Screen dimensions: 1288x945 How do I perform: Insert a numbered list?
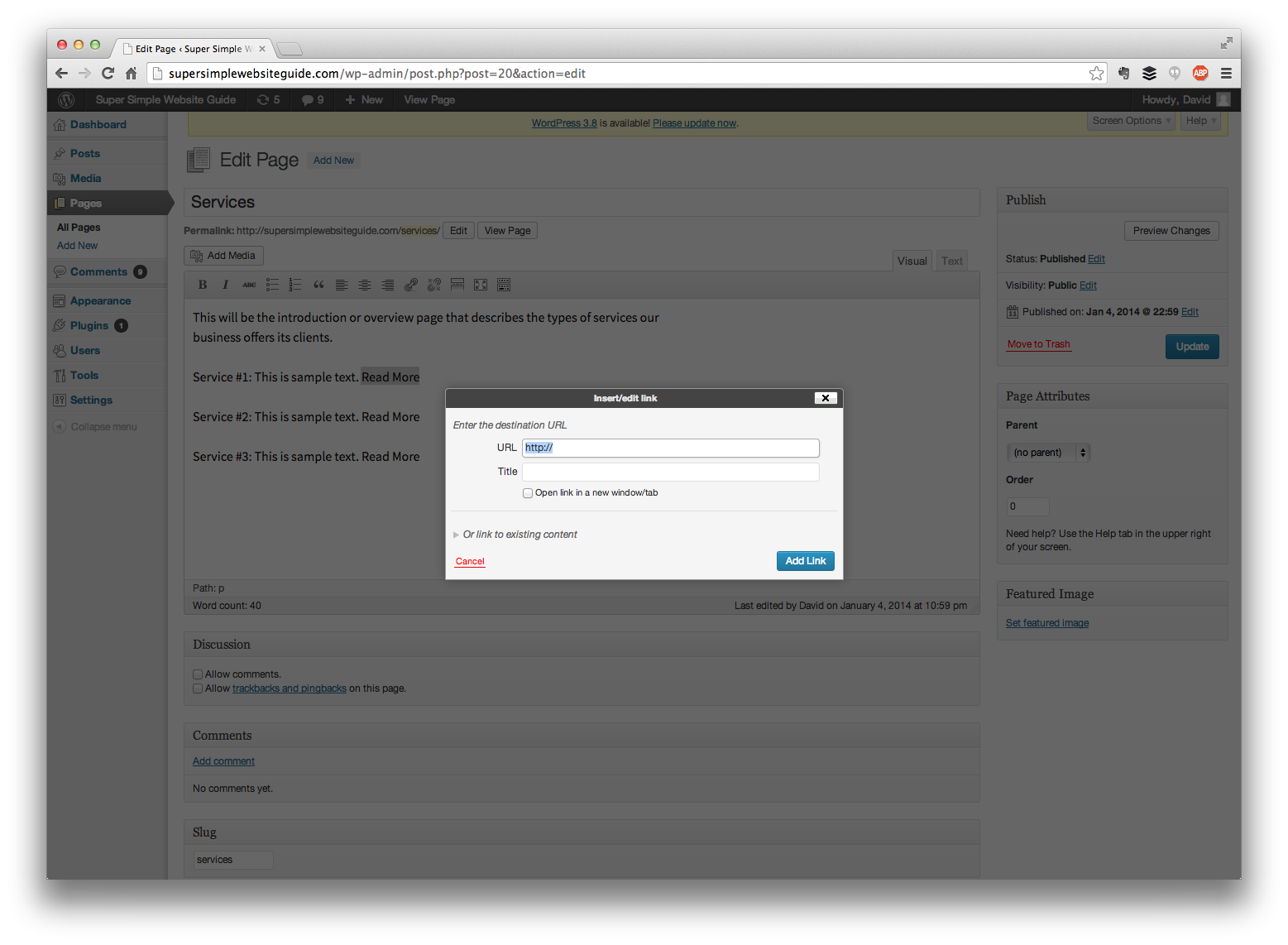pos(295,285)
